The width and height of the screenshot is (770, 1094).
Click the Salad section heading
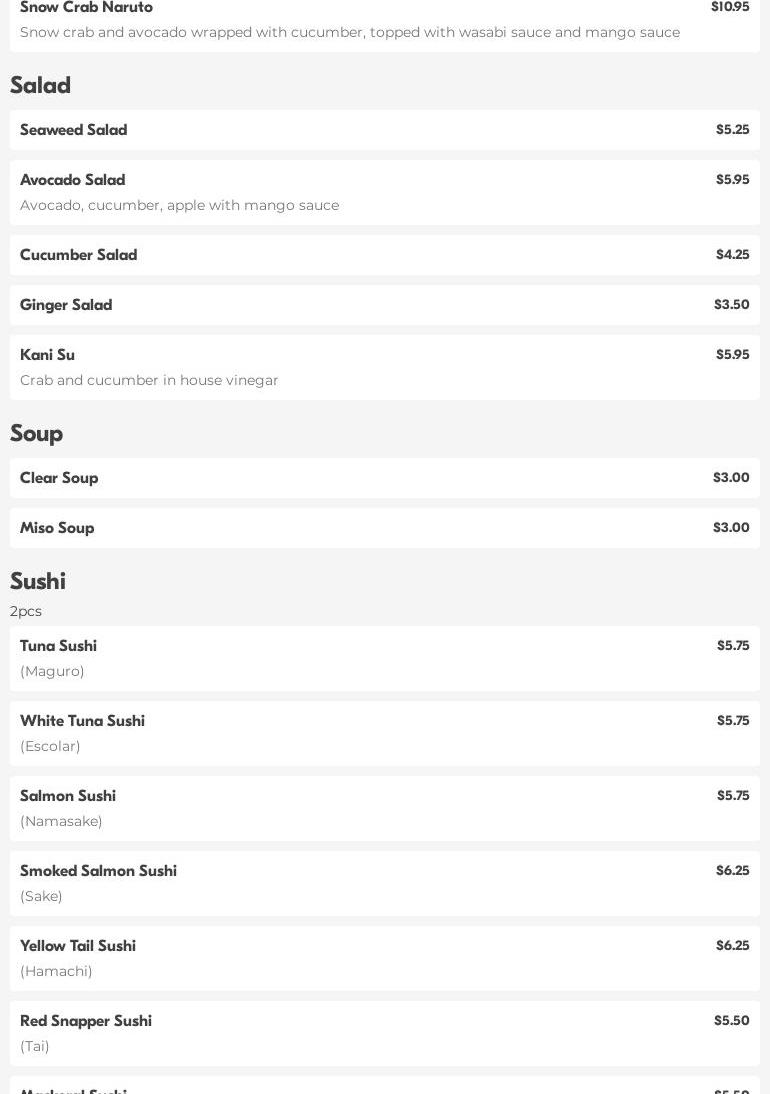point(40,85)
